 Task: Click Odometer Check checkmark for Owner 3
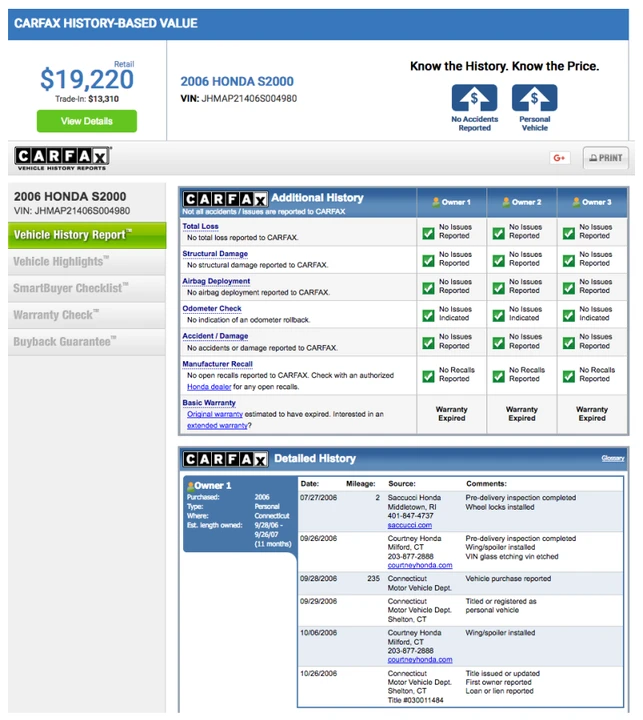569,315
